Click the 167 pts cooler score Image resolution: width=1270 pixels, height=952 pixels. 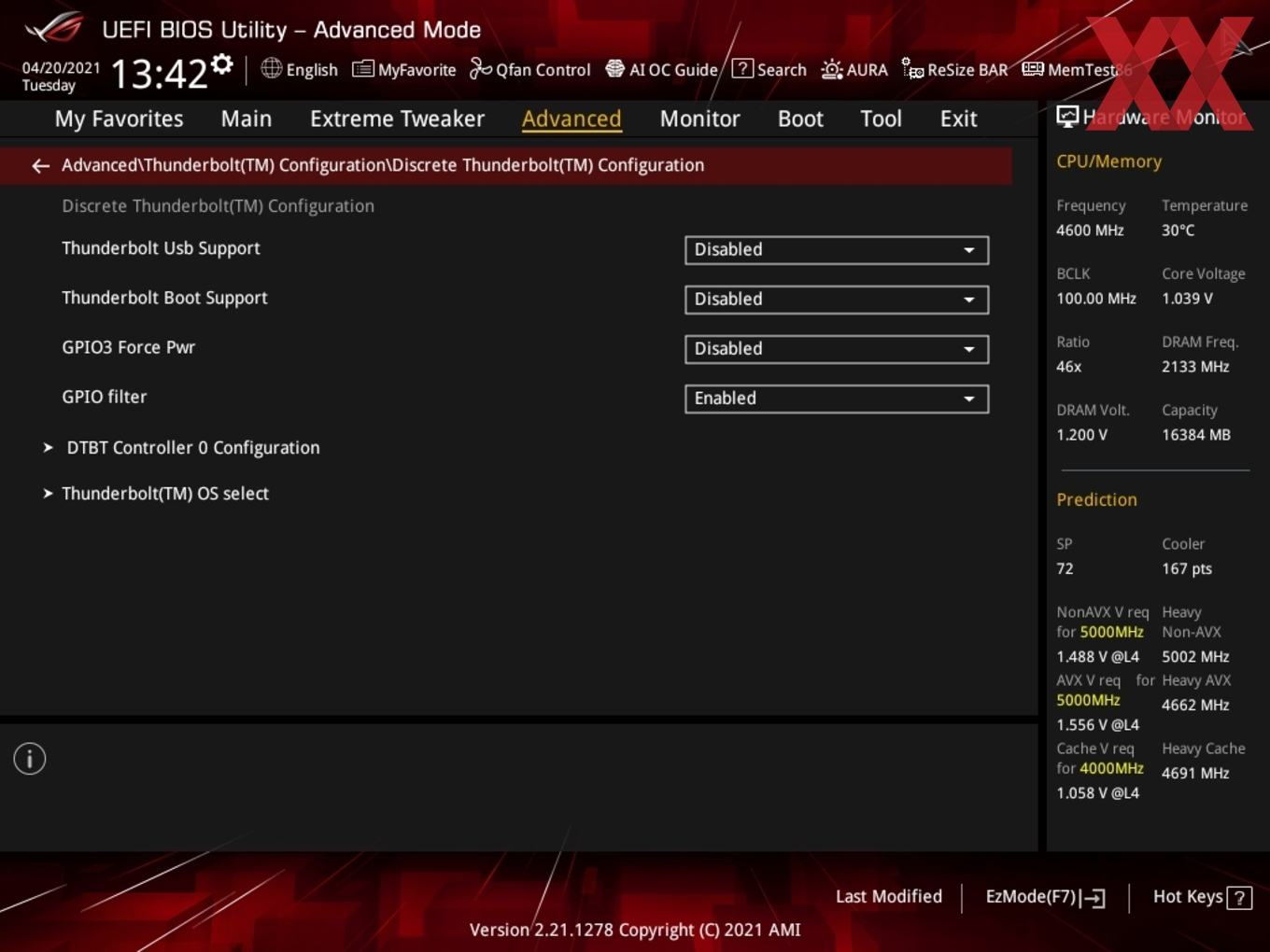pos(1187,569)
